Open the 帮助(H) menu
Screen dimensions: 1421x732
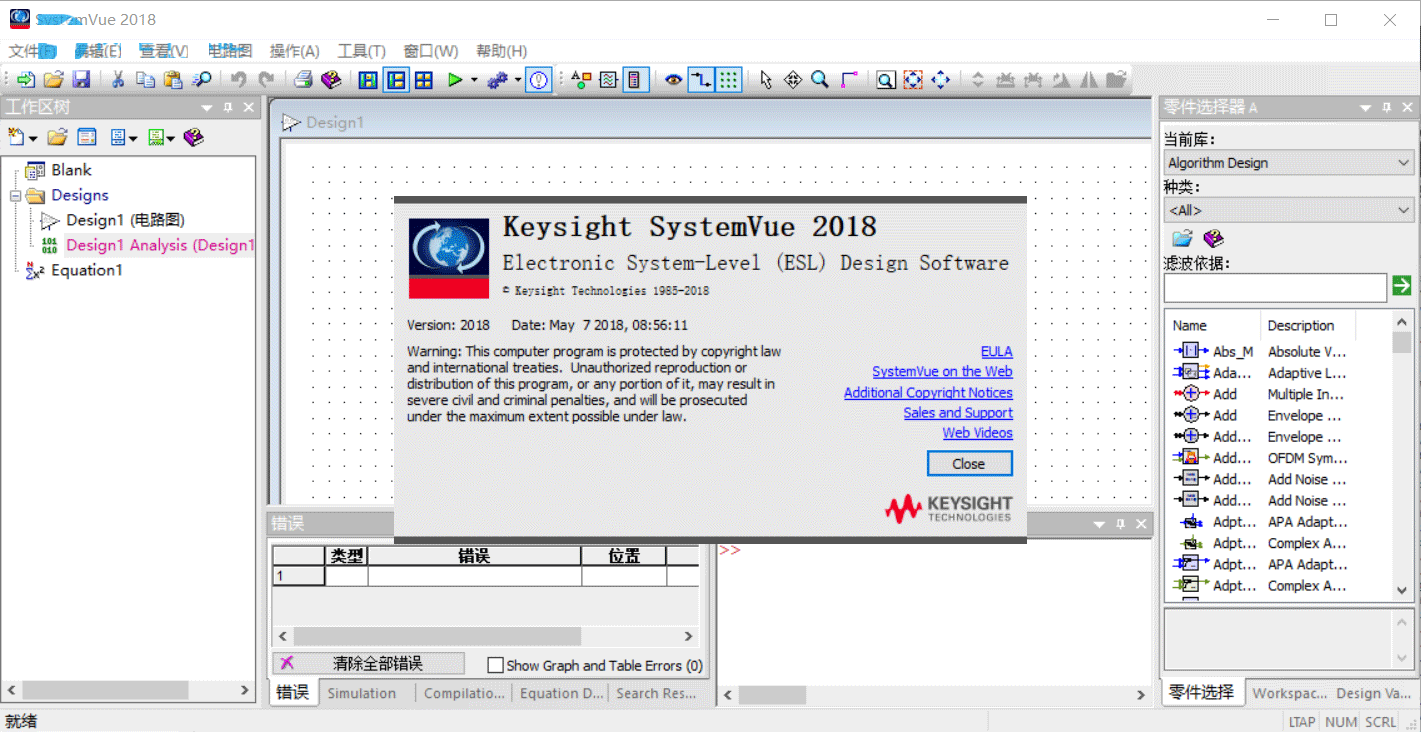pos(501,51)
